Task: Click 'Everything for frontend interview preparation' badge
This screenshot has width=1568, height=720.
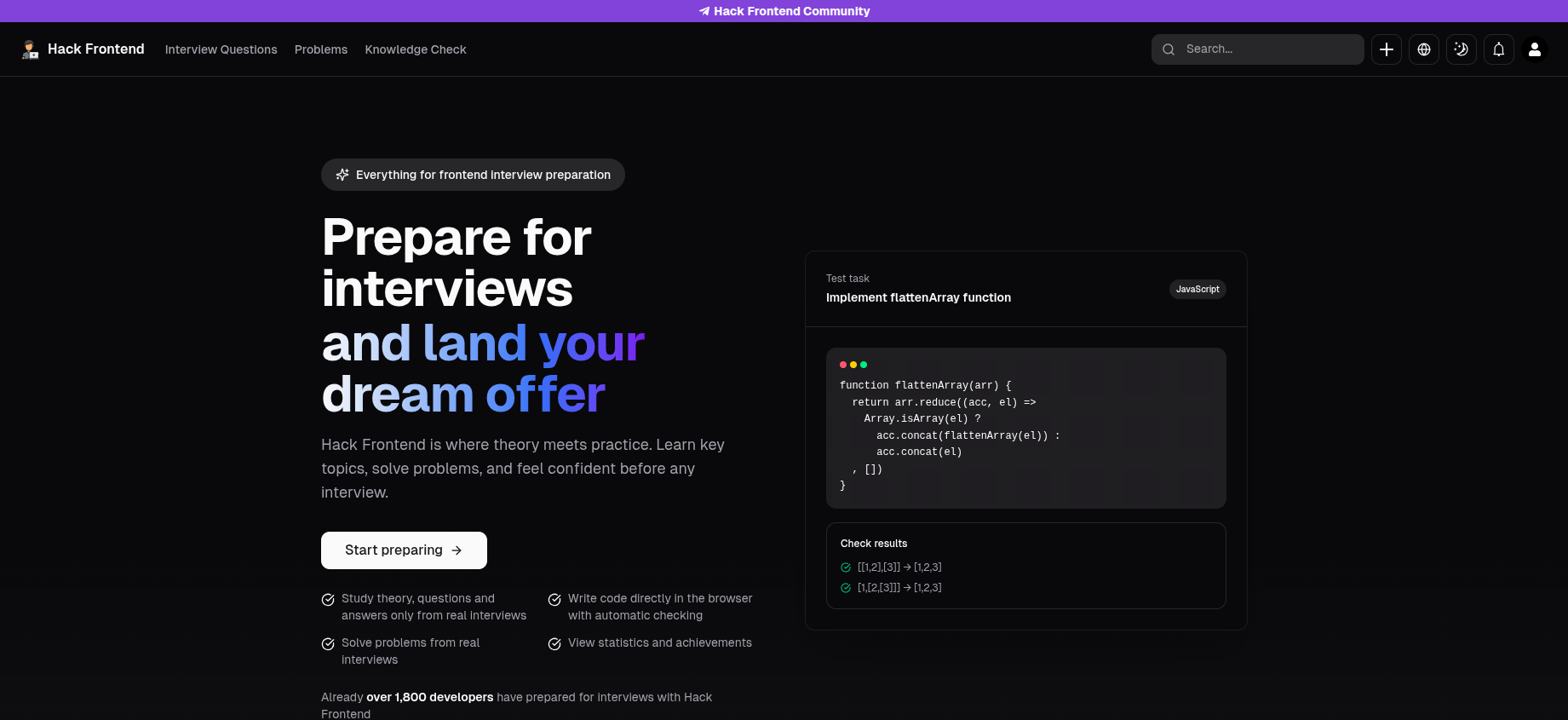Action: point(473,175)
